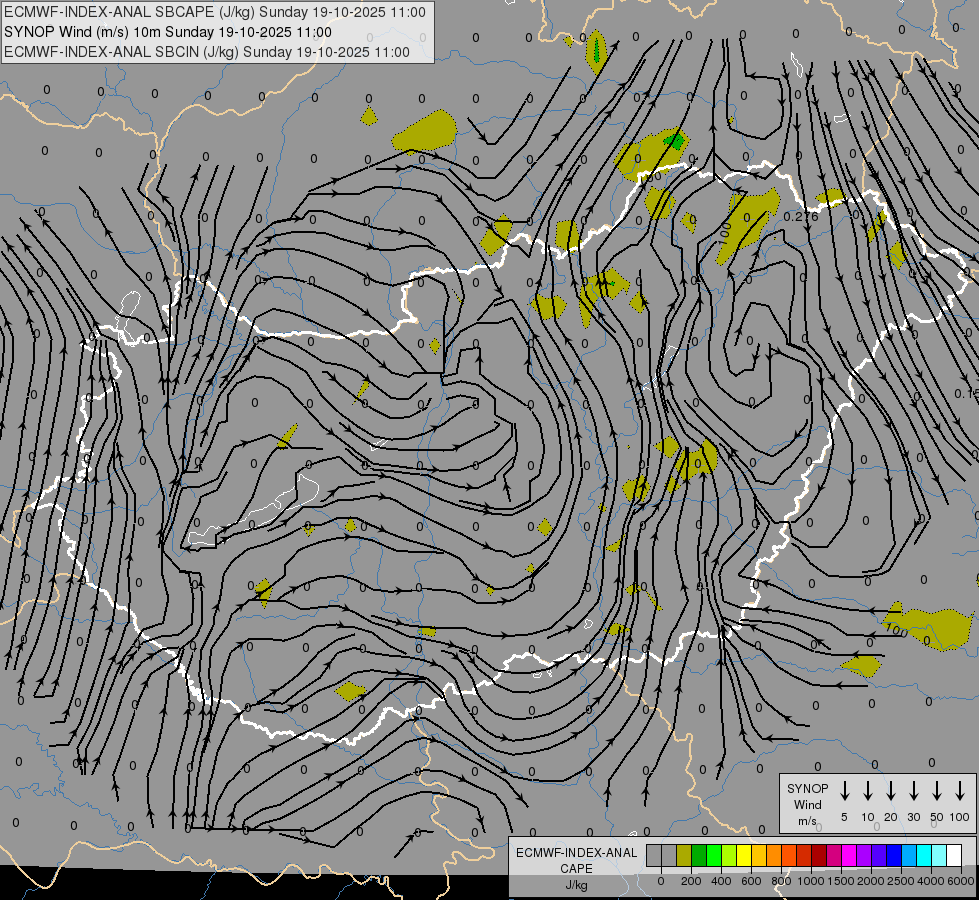The image size is (979, 900).
Task: Click the 30 label in wind legend
Action: pos(913,817)
